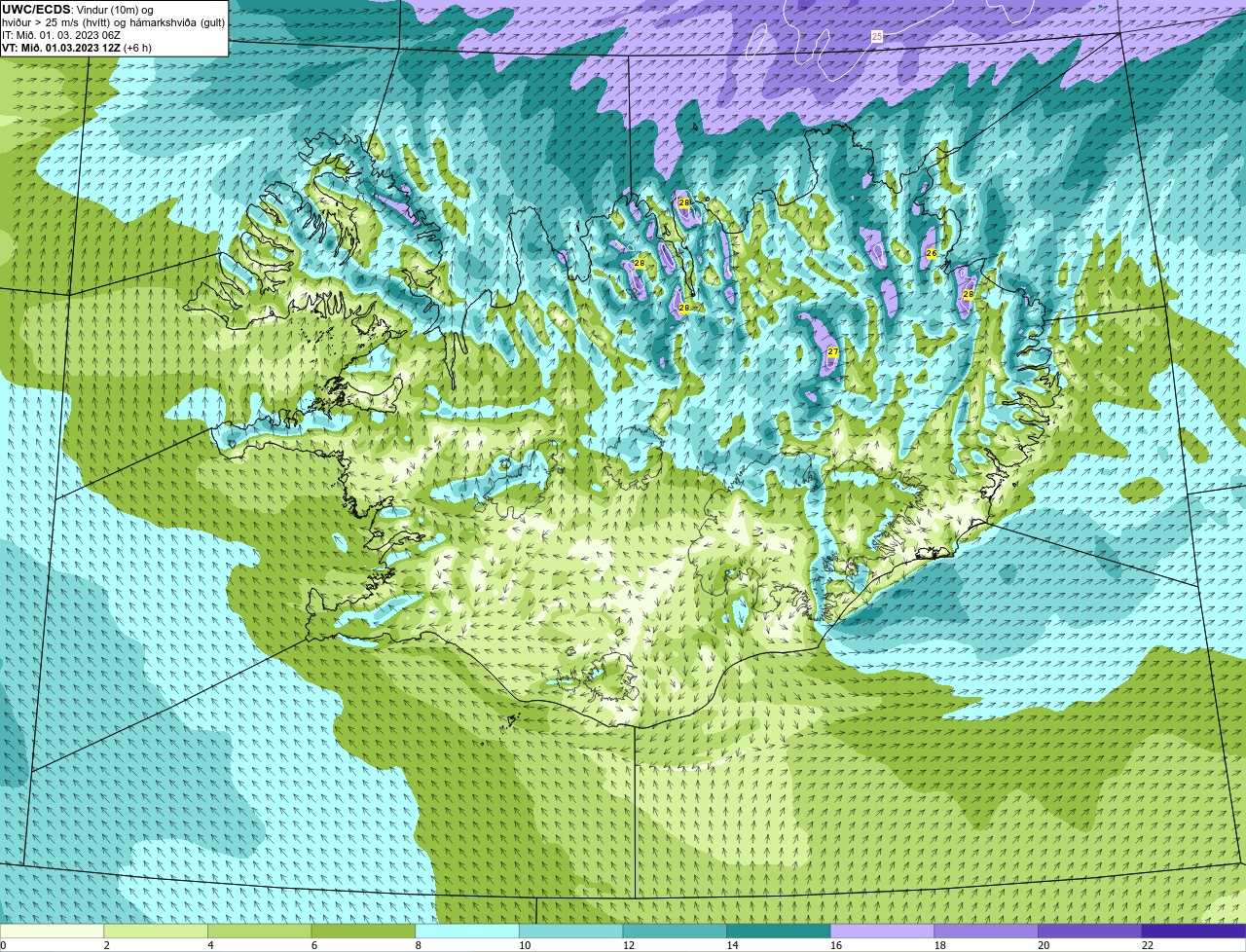1246x952 pixels.
Task: Click the '8' tick on the wind scale
Action: [x=418, y=945]
